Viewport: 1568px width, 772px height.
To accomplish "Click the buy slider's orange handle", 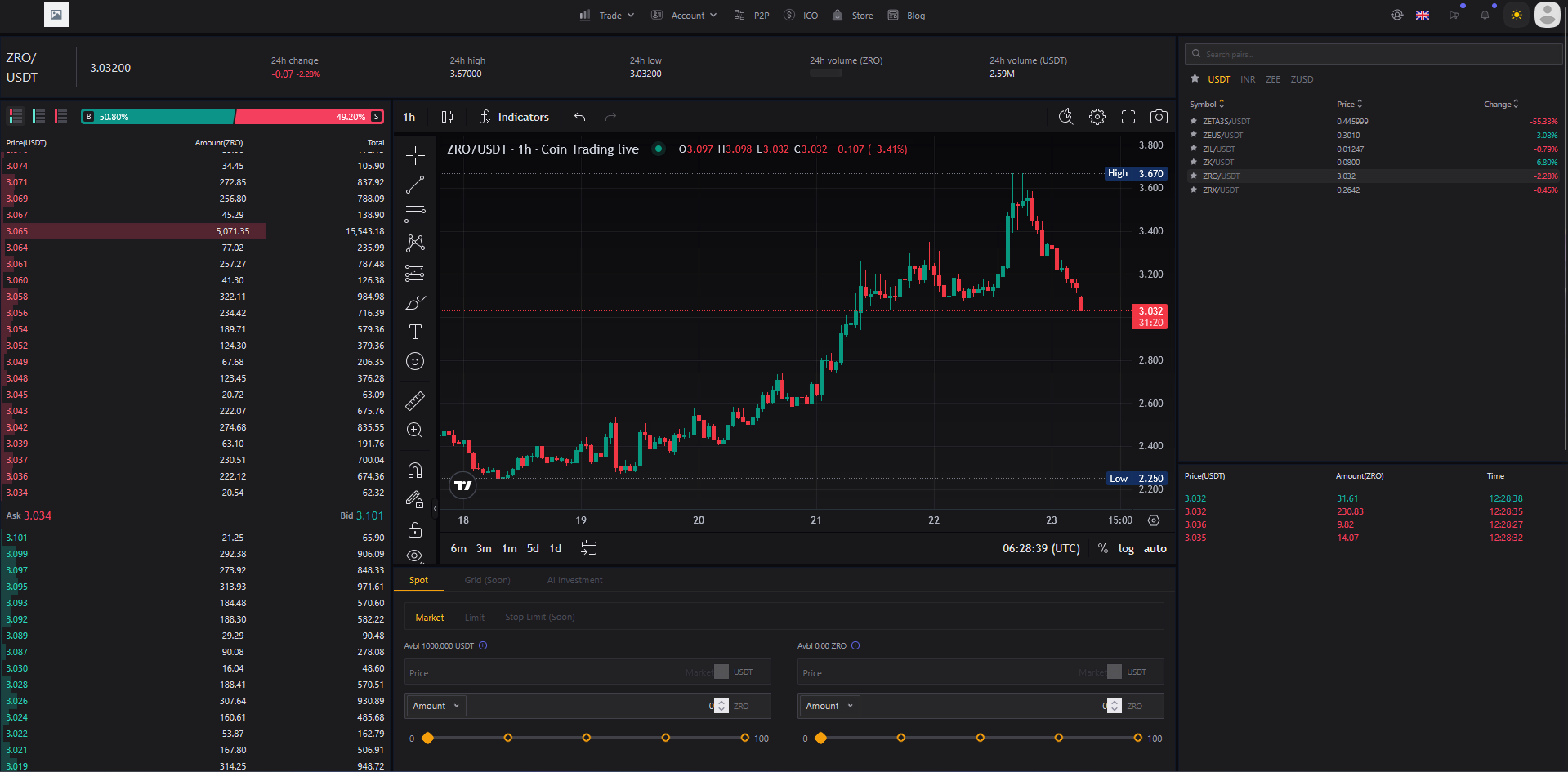I will click(428, 738).
